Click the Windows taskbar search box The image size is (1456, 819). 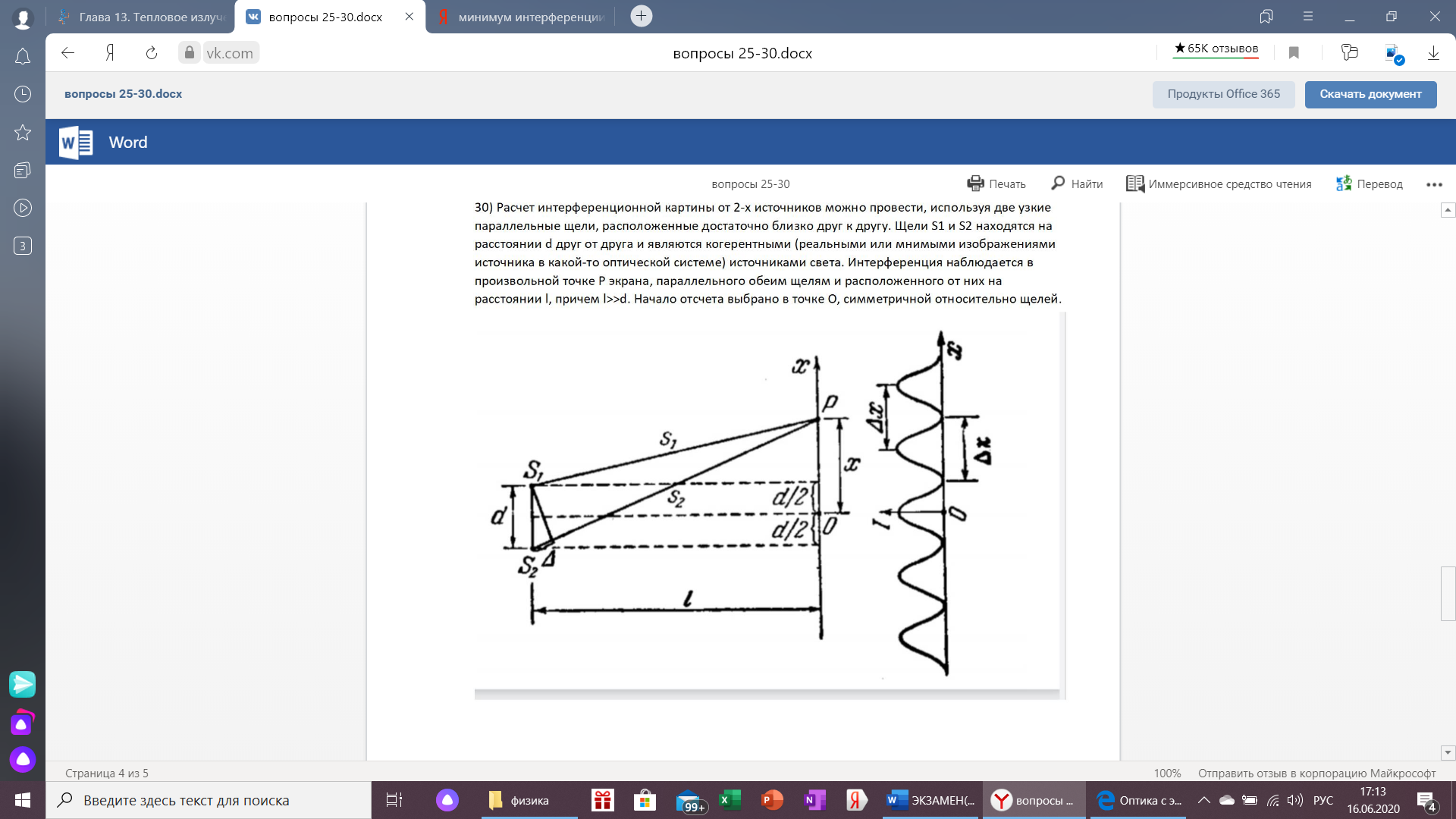(209, 800)
